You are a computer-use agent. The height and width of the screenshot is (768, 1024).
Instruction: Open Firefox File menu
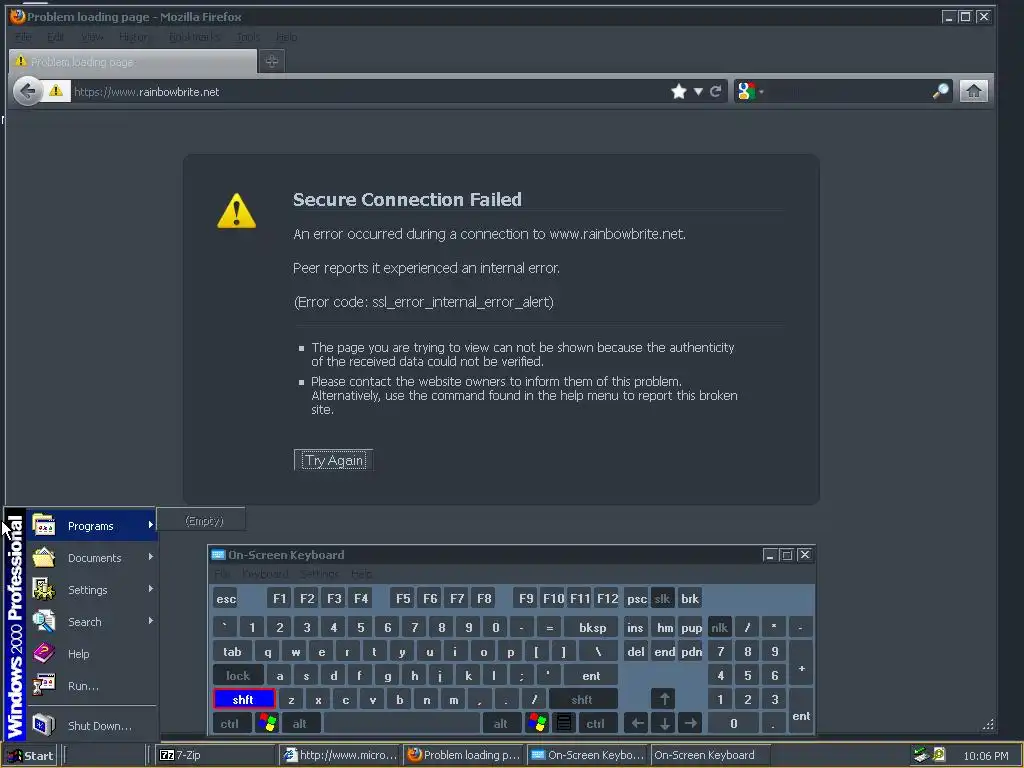24,37
